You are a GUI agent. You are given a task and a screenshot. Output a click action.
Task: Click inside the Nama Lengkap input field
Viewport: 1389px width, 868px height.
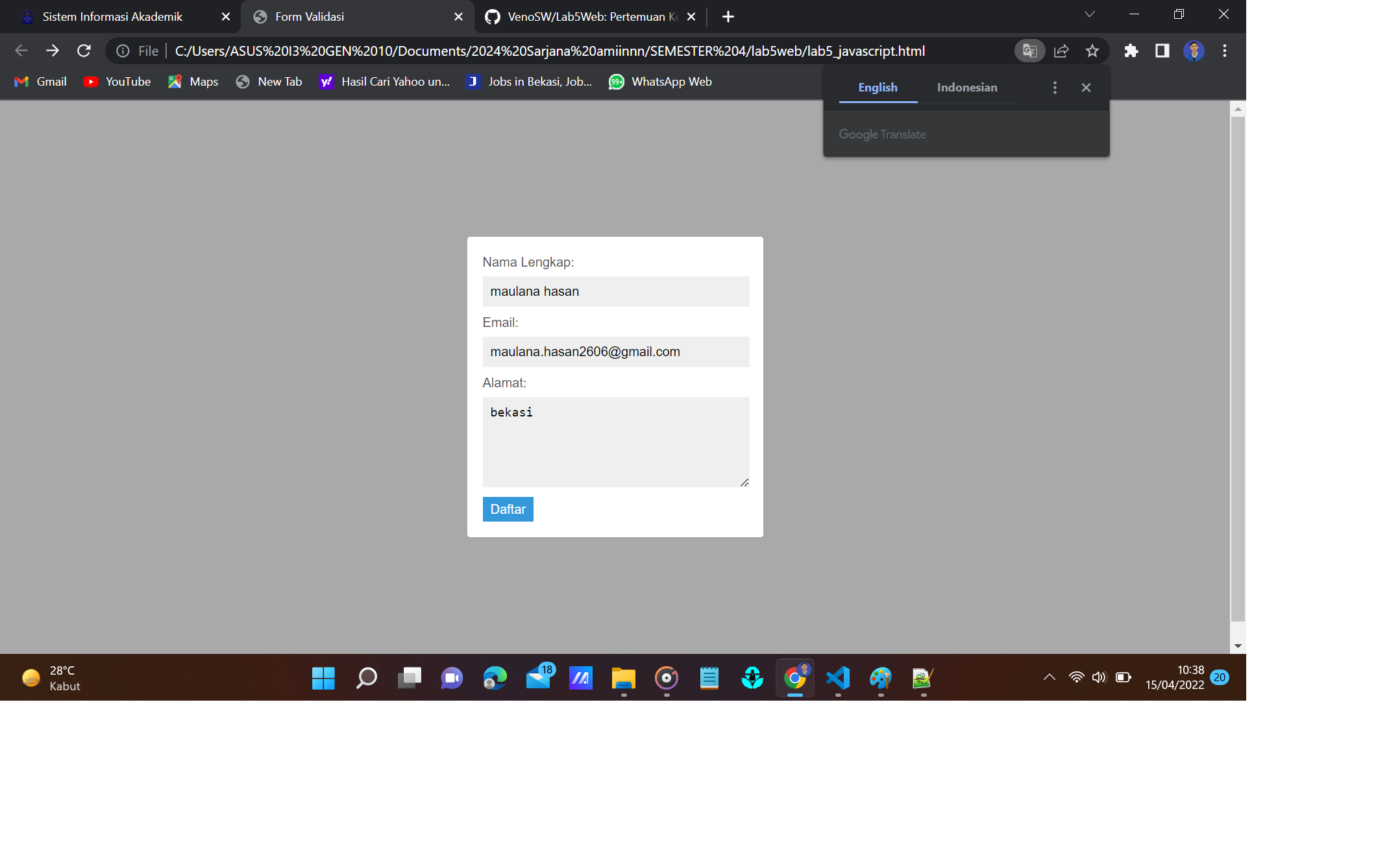click(615, 291)
